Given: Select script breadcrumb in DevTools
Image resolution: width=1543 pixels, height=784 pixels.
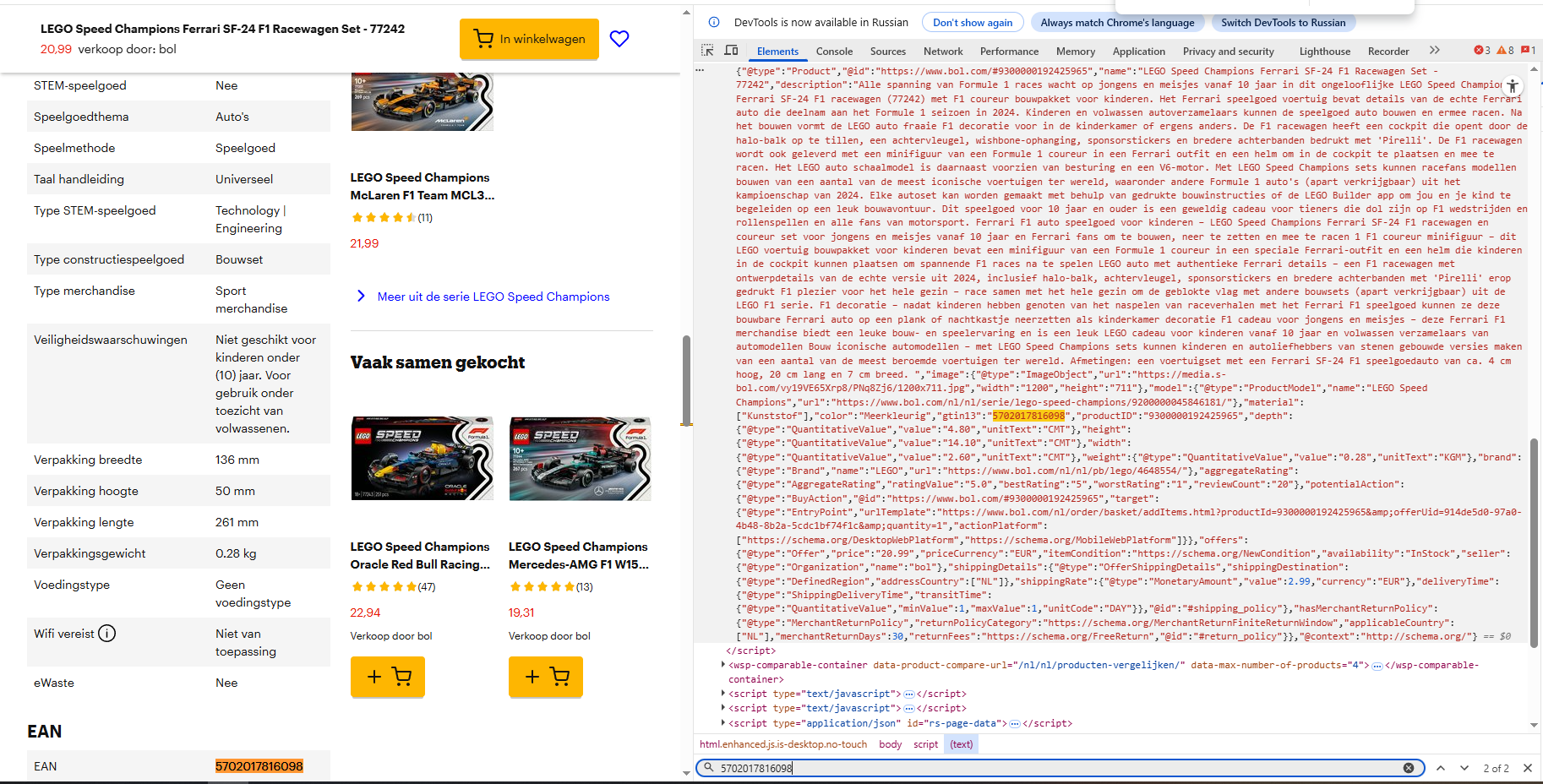Looking at the screenshot, I should [925, 744].
